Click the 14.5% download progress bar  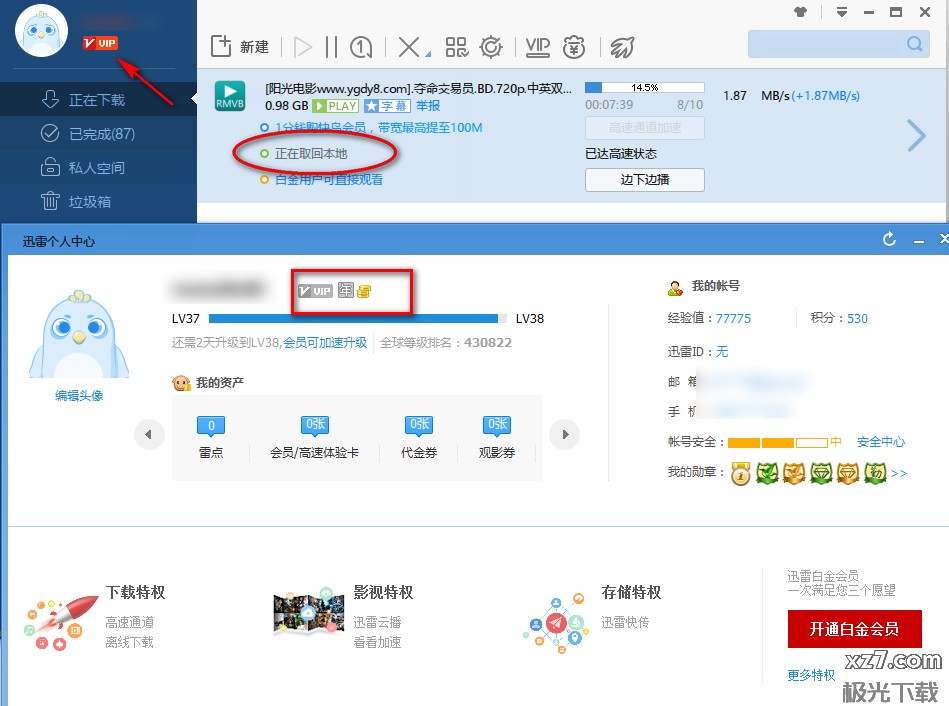coord(645,87)
